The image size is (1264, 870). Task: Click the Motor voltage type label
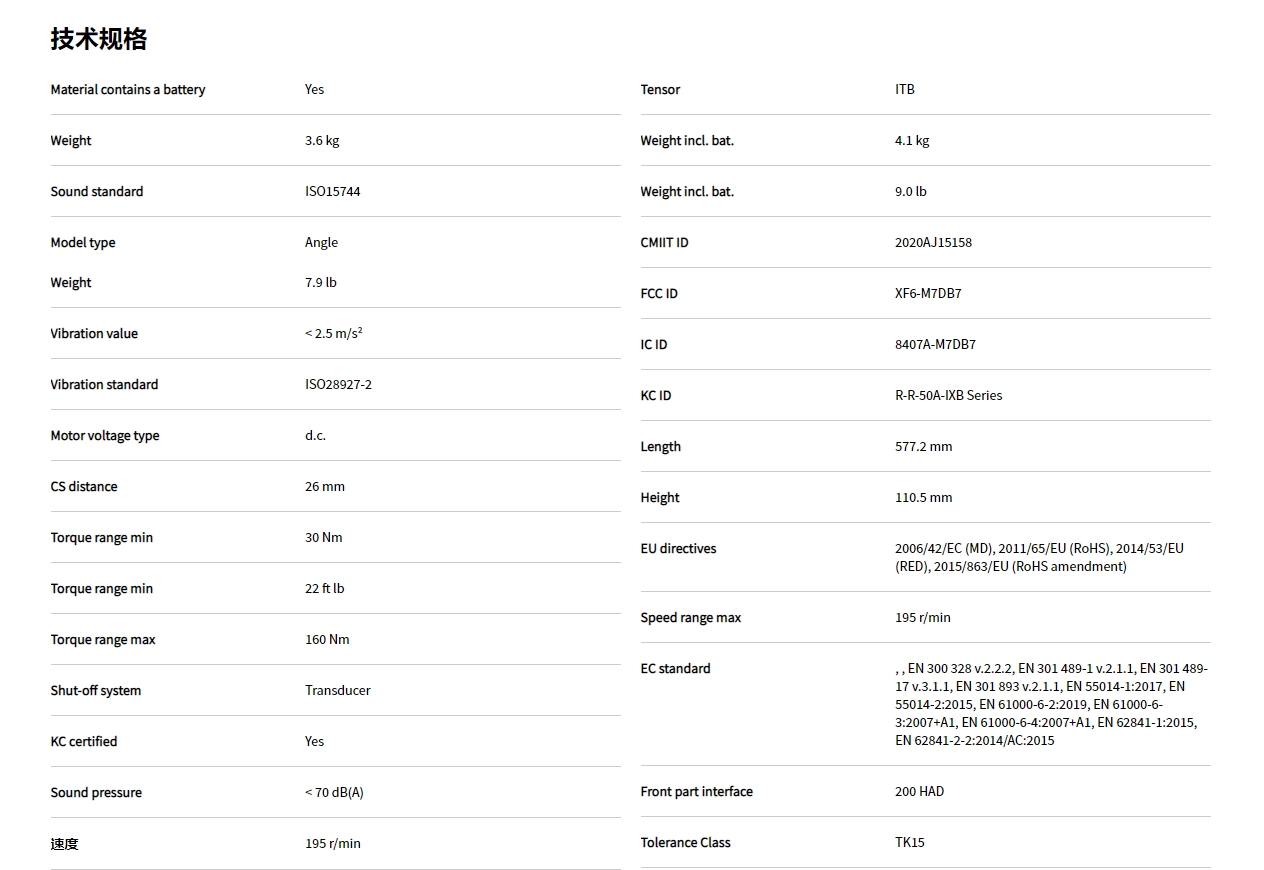pyautogui.click(x=105, y=436)
